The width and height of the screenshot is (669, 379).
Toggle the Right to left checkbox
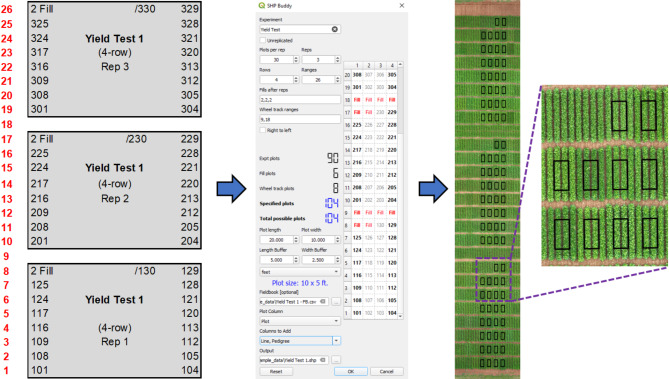click(x=262, y=130)
